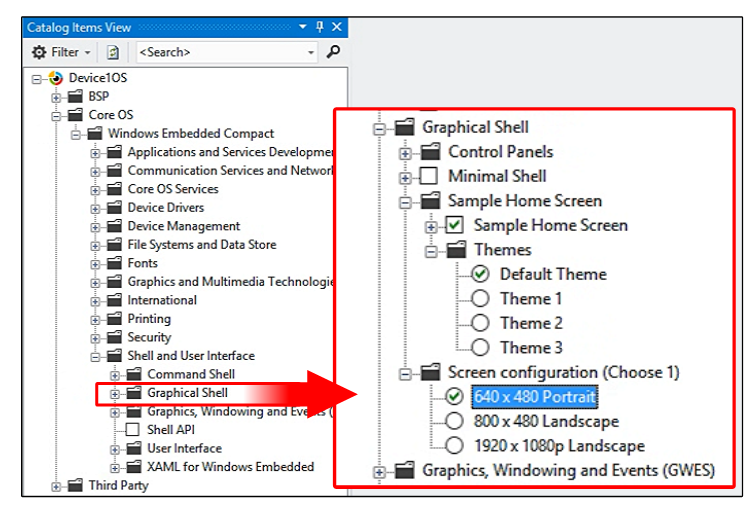745x522 pixels.
Task: Click the Command Shell folder icon
Action: tap(134, 374)
